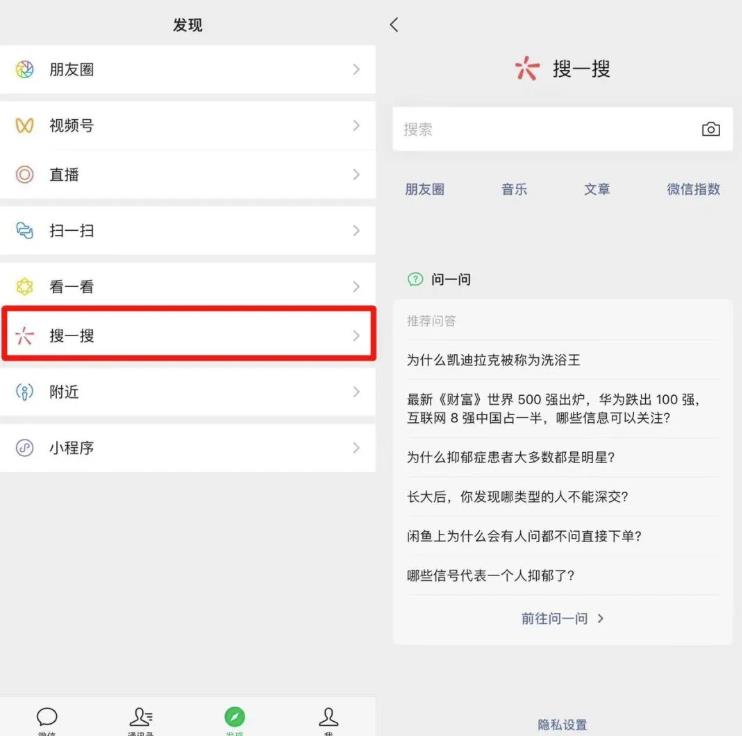Open question 哪些信号代表一个人抑郁了
The width and height of the screenshot is (742, 736).
(x=490, y=576)
